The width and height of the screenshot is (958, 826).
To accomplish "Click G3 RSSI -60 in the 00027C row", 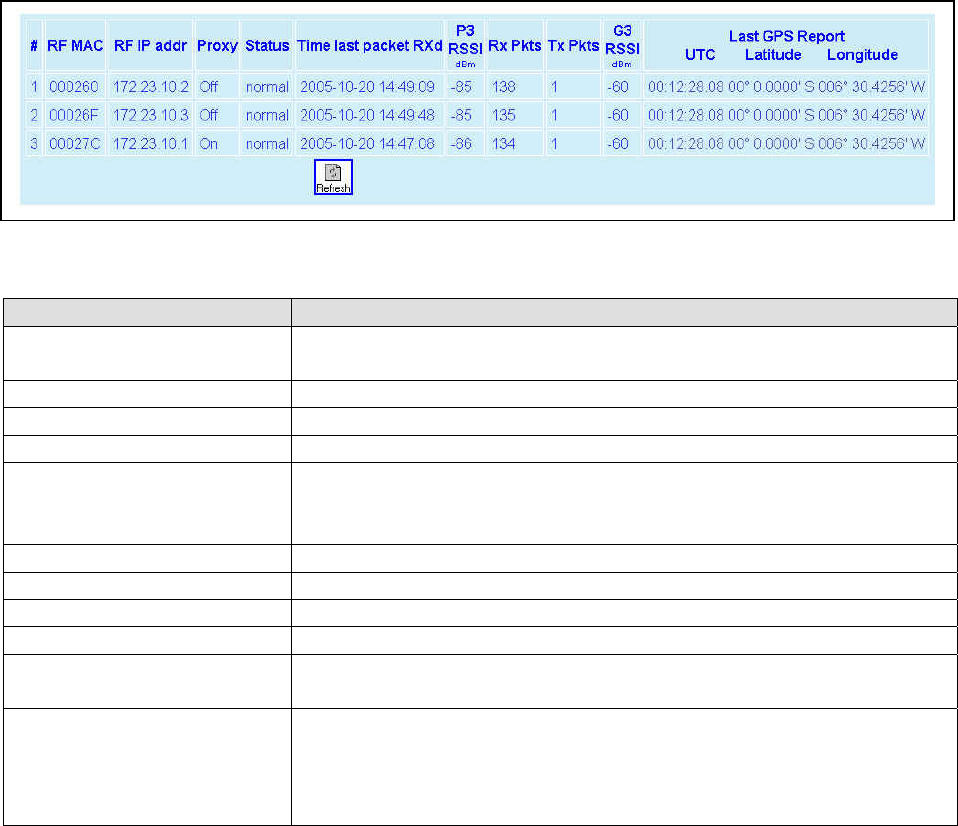I will pos(618,144).
